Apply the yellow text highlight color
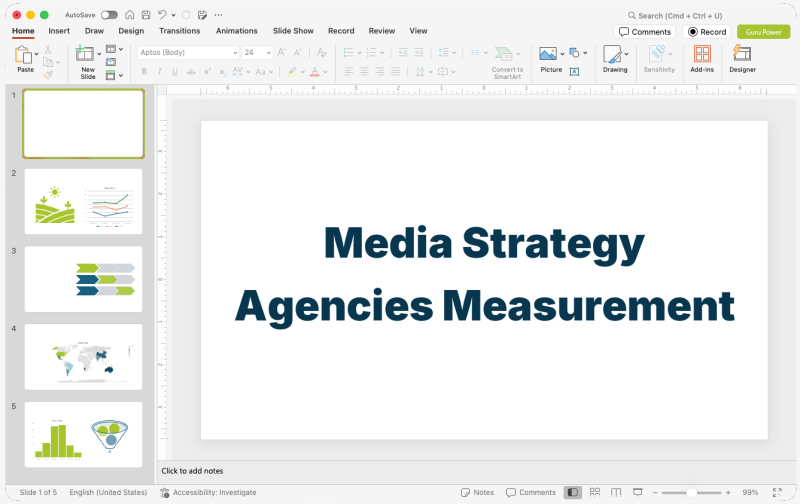This screenshot has width=800, height=504. pos(292,72)
